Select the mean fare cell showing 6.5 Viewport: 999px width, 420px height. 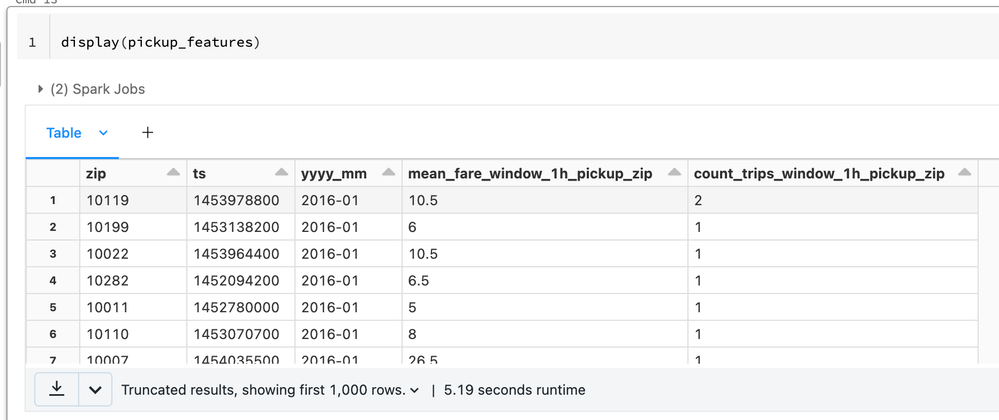[420, 281]
